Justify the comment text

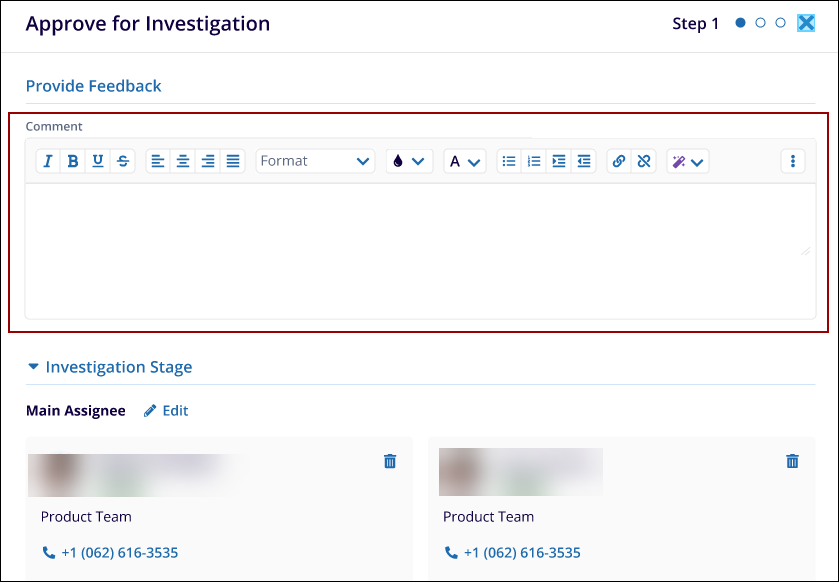[x=233, y=161]
